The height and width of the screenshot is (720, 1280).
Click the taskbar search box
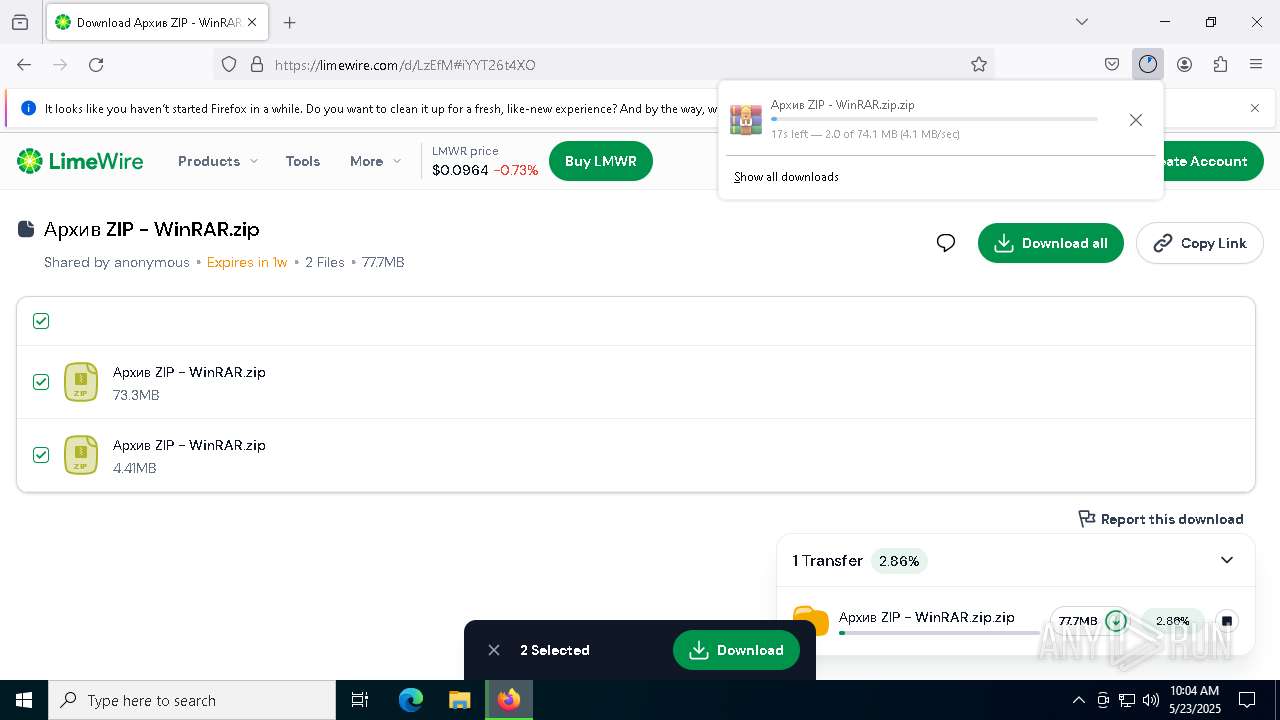pyautogui.click(x=192, y=700)
